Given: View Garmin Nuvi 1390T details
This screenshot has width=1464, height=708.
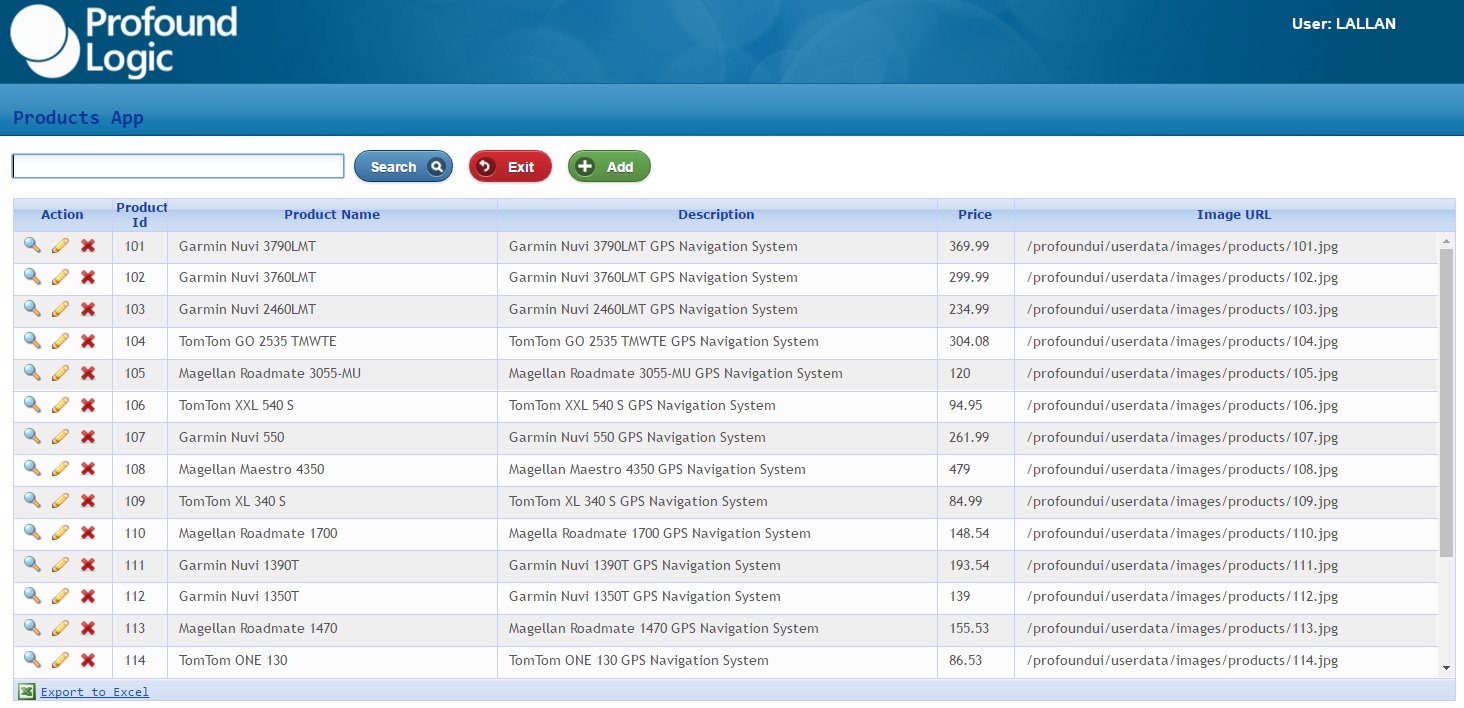Looking at the screenshot, I should 32,564.
